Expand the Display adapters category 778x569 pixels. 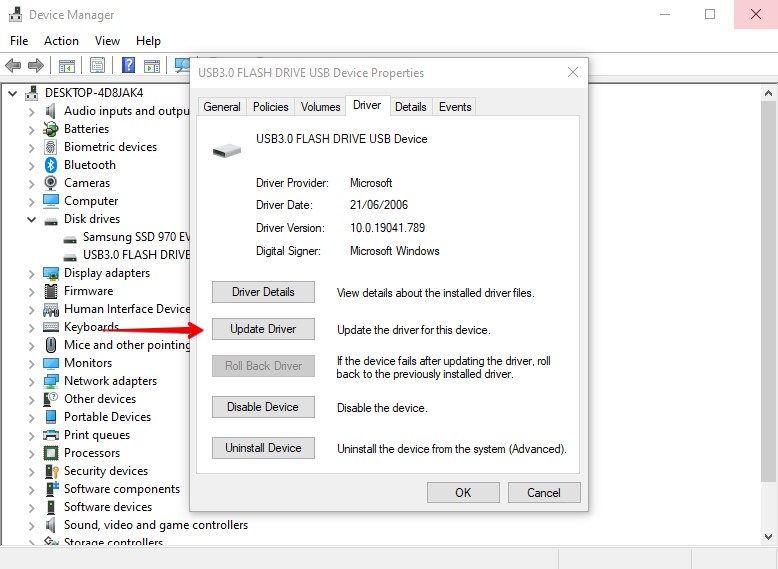pyautogui.click(x=31, y=273)
